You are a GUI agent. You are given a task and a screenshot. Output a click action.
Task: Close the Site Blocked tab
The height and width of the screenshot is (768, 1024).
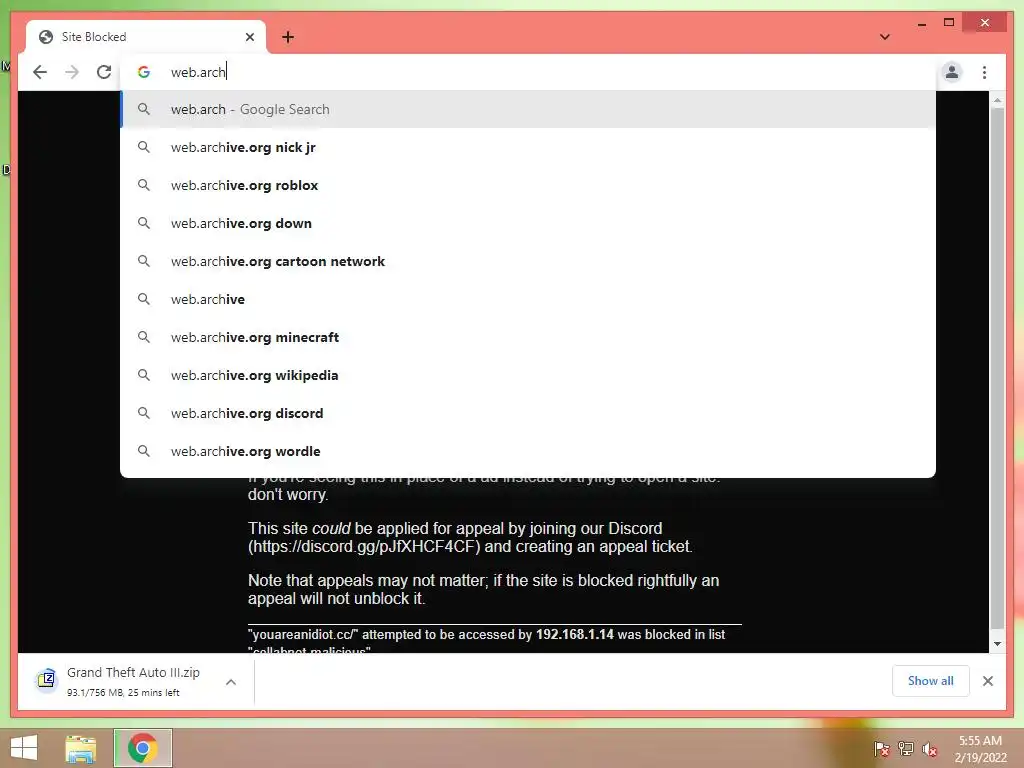(x=249, y=37)
